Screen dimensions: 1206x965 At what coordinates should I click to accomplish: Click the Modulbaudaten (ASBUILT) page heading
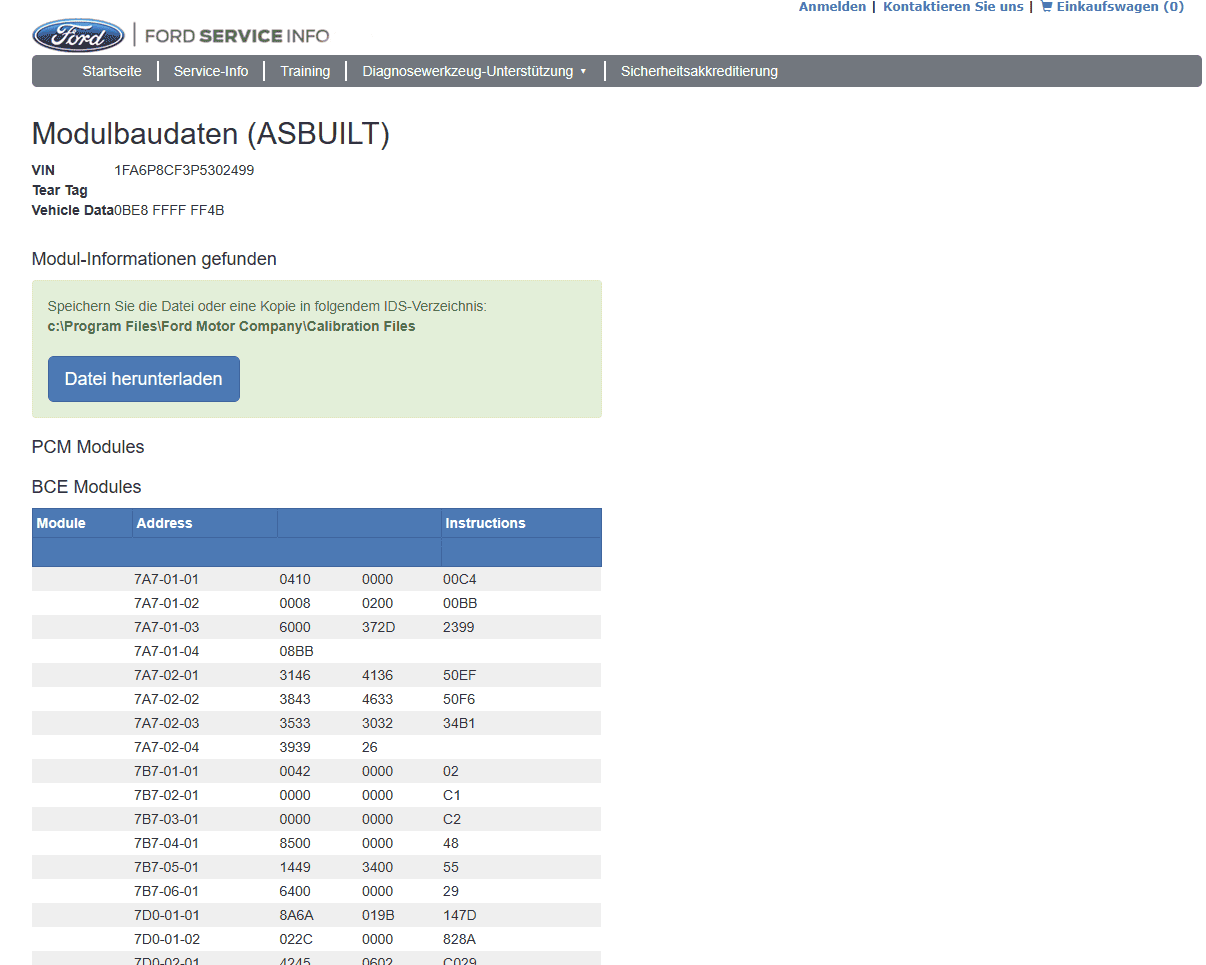pos(211,134)
